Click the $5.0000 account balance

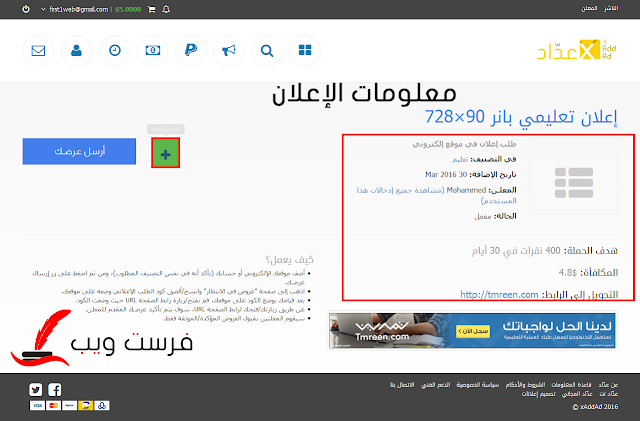pos(128,9)
